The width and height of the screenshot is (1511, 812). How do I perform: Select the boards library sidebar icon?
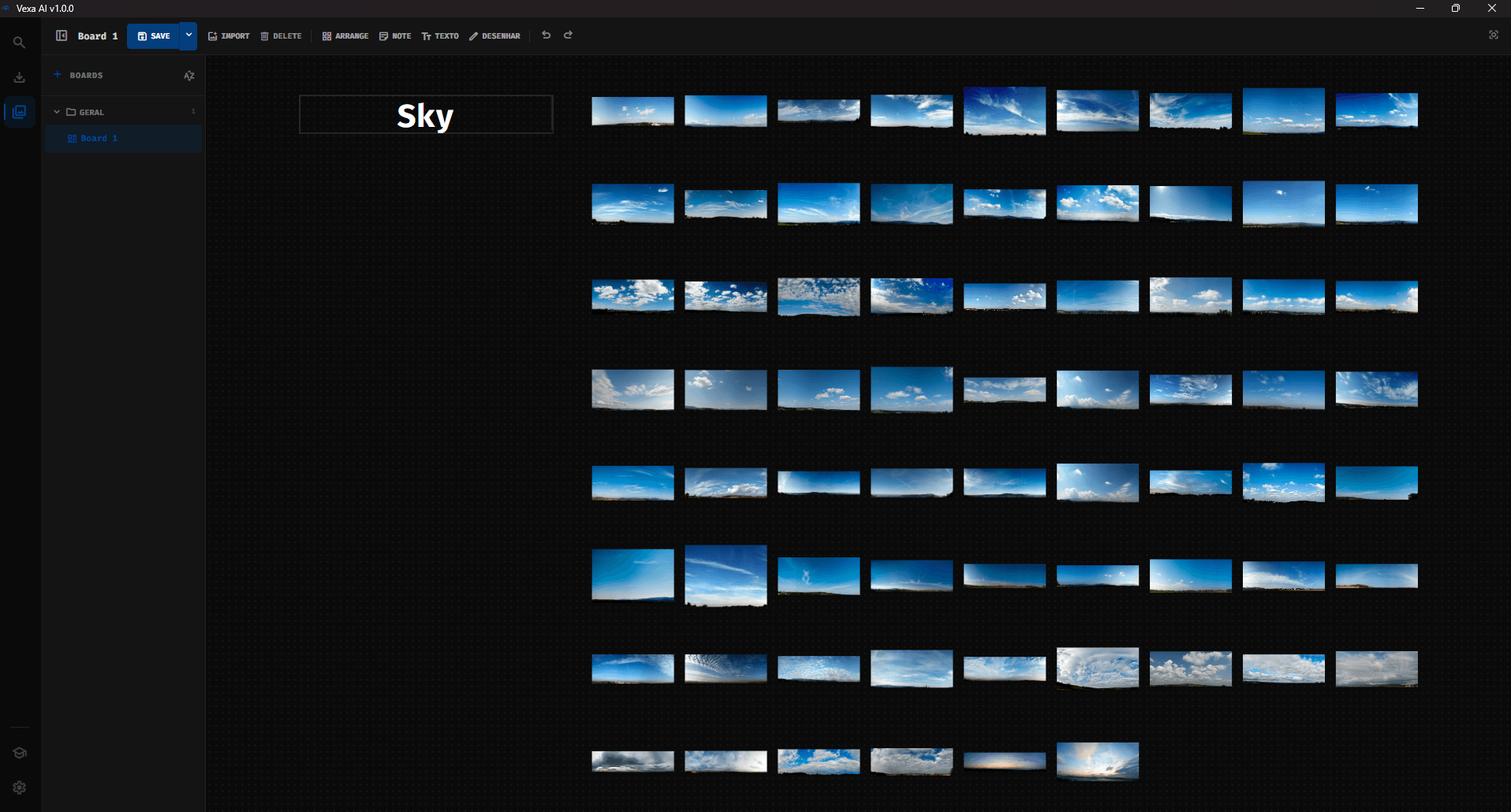tap(19, 112)
